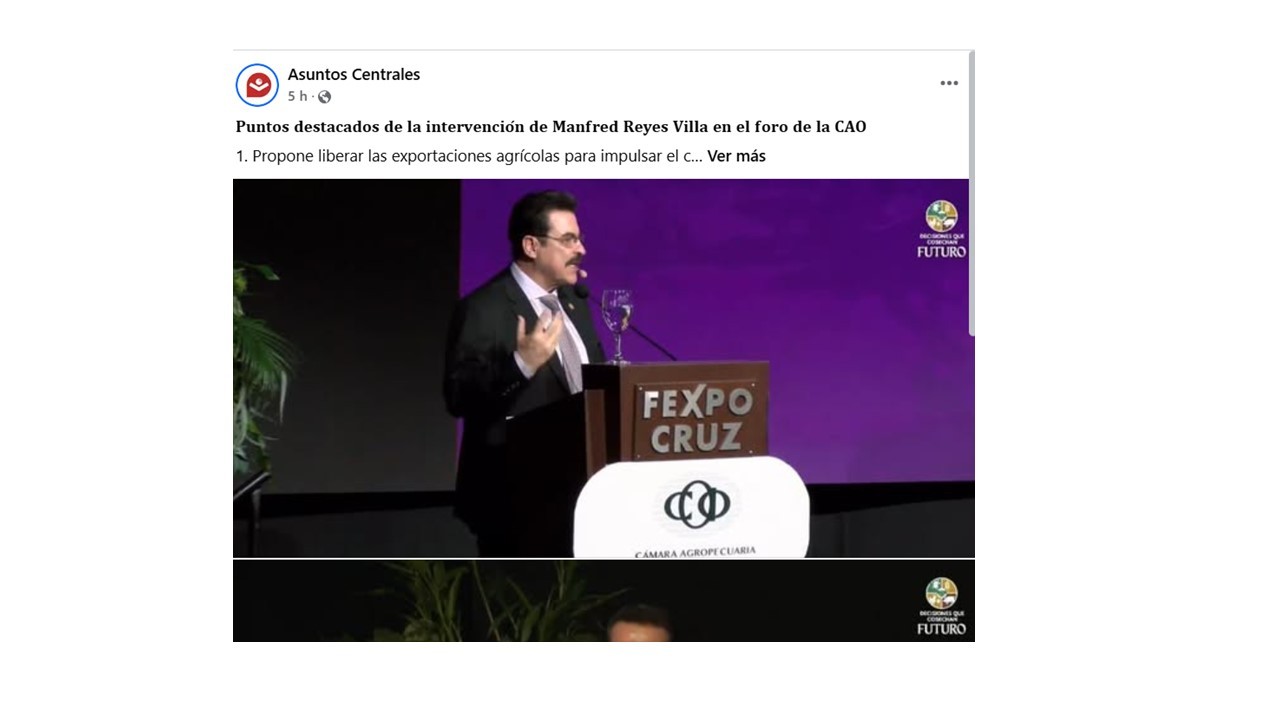Open the Asuntos Centrales profile picture
Screen dimensions: 1280x720
click(x=257, y=85)
